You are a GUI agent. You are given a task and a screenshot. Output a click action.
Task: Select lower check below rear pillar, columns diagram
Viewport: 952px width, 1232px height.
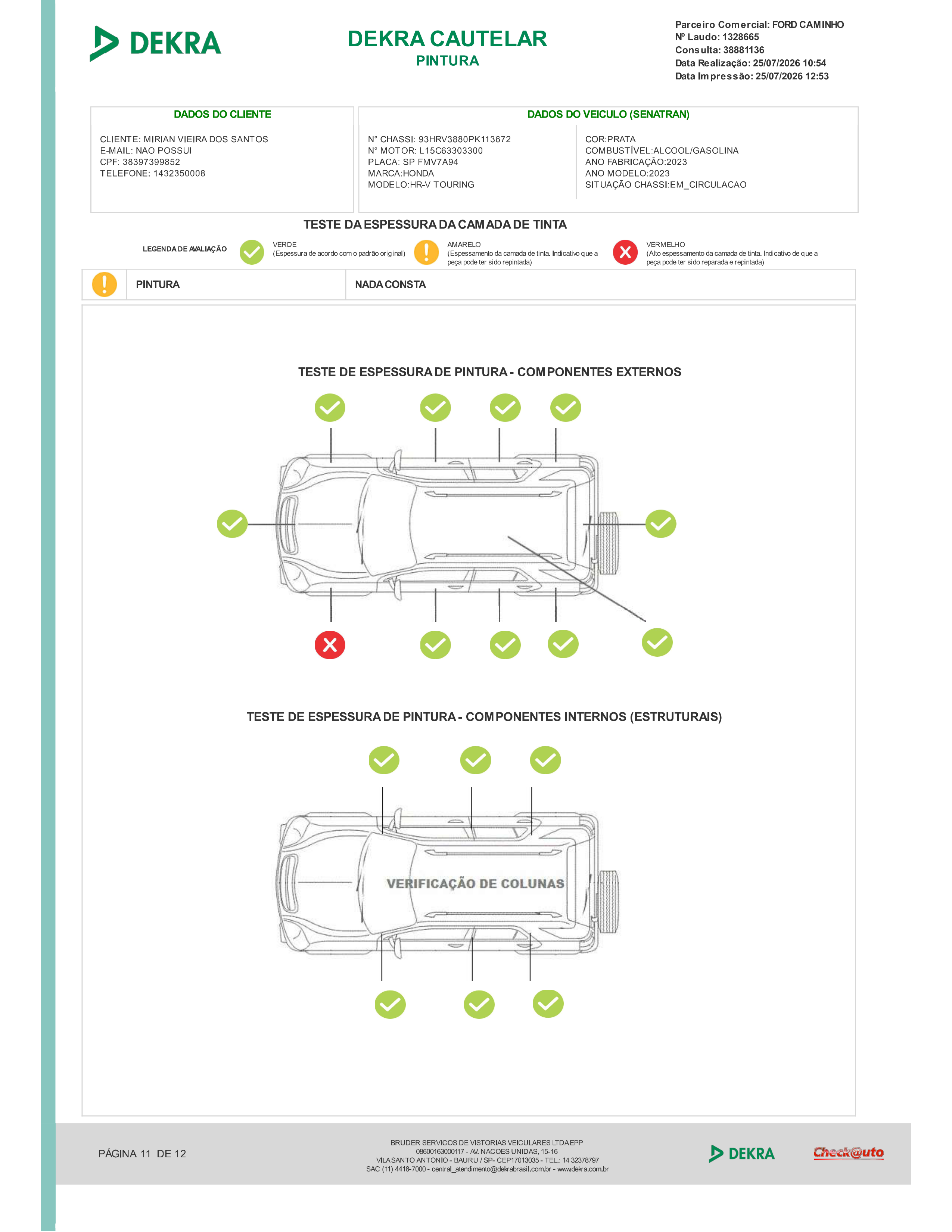point(548,1004)
